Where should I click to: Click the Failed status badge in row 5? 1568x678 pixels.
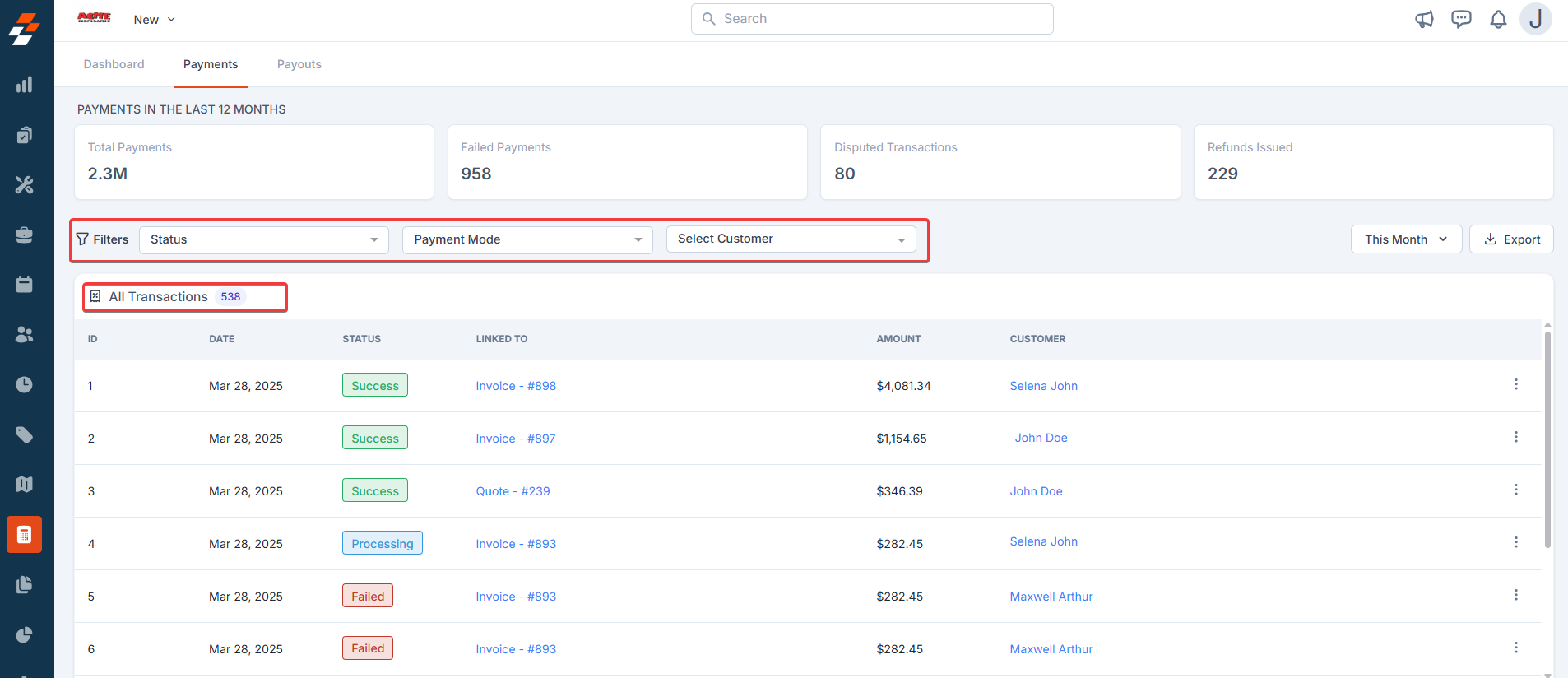[x=368, y=596]
